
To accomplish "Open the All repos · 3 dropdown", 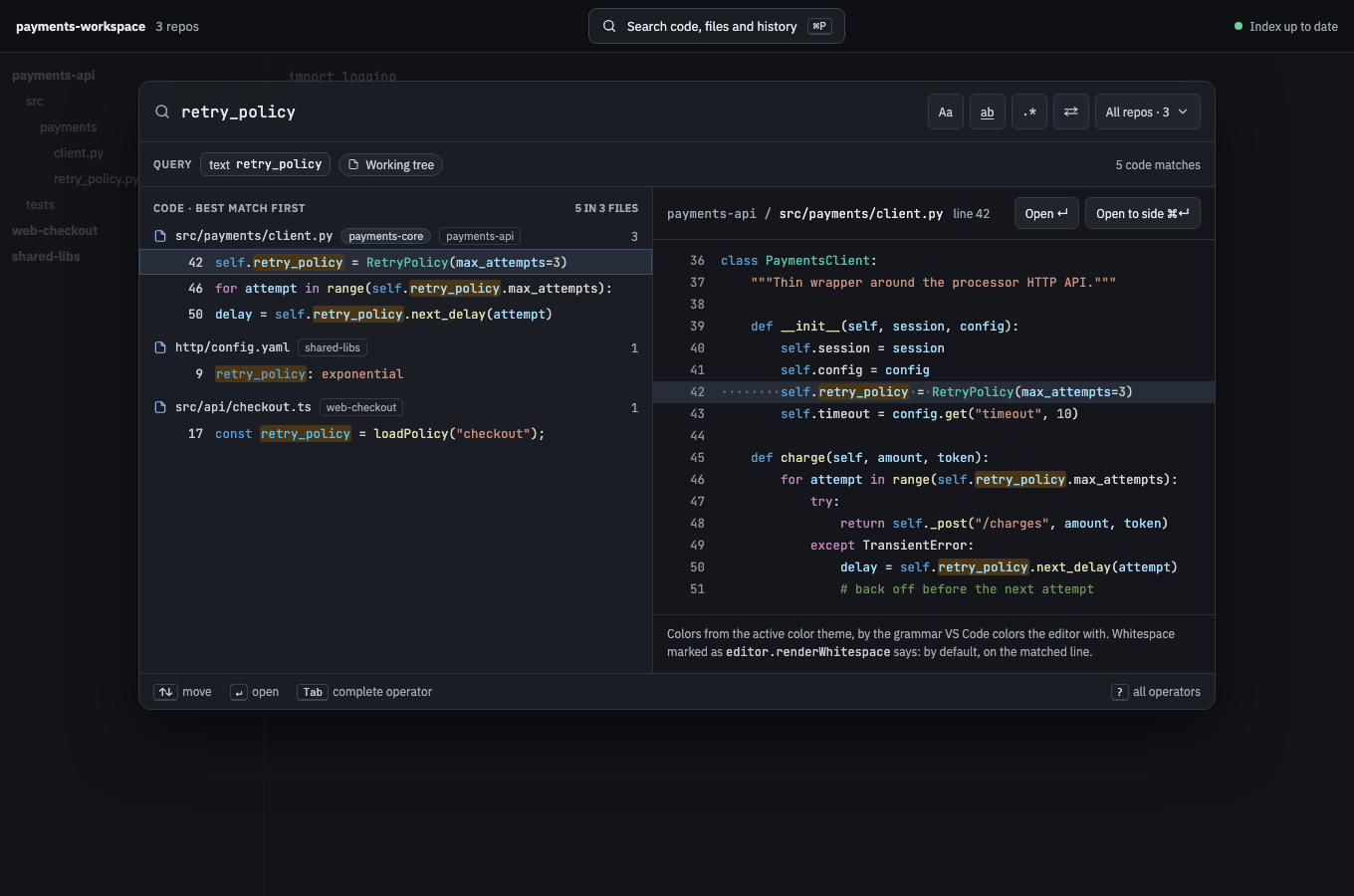I will [1147, 112].
